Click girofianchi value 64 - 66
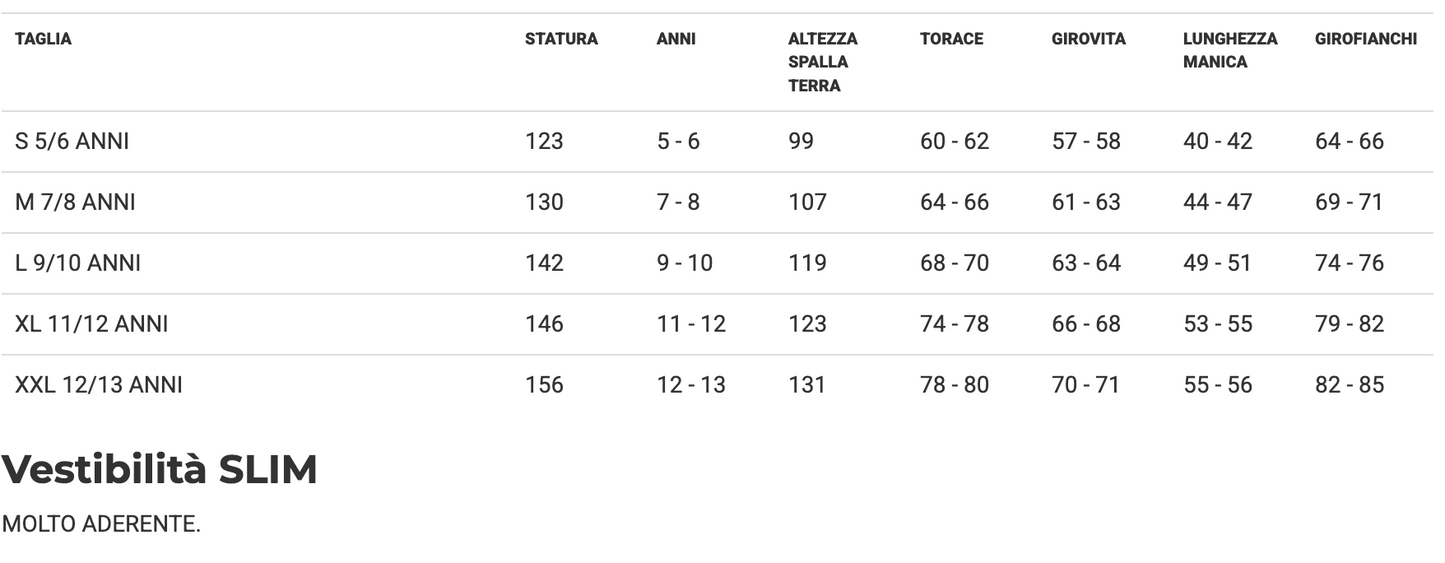1445x563 pixels. pyautogui.click(x=1349, y=142)
